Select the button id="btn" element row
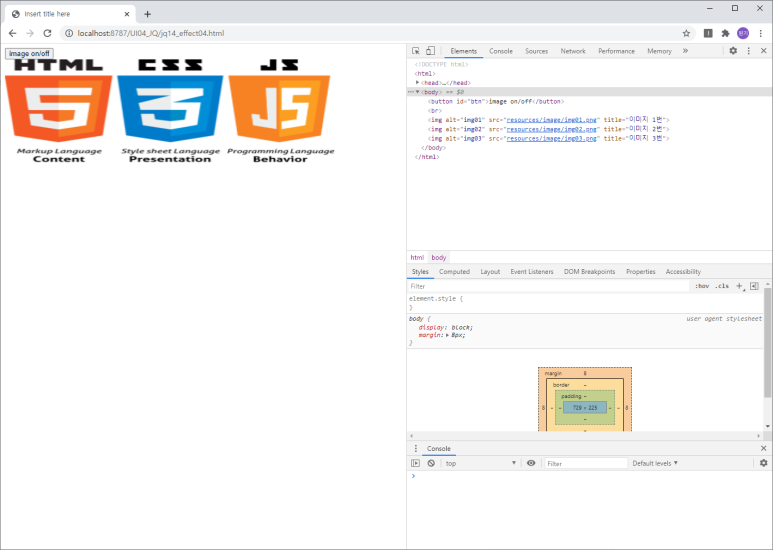This screenshot has height=550, width=773. [x=589, y=102]
